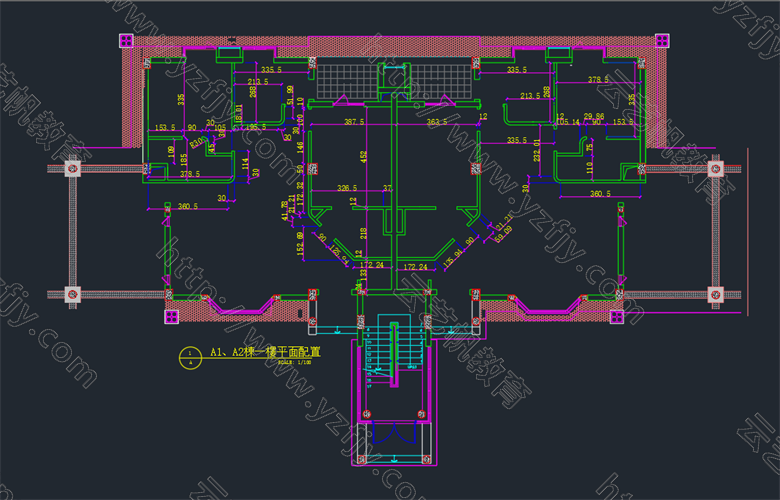Click the "41.78" vertical dimension text
The width and height of the screenshot is (780, 500).
coord(285,211)
